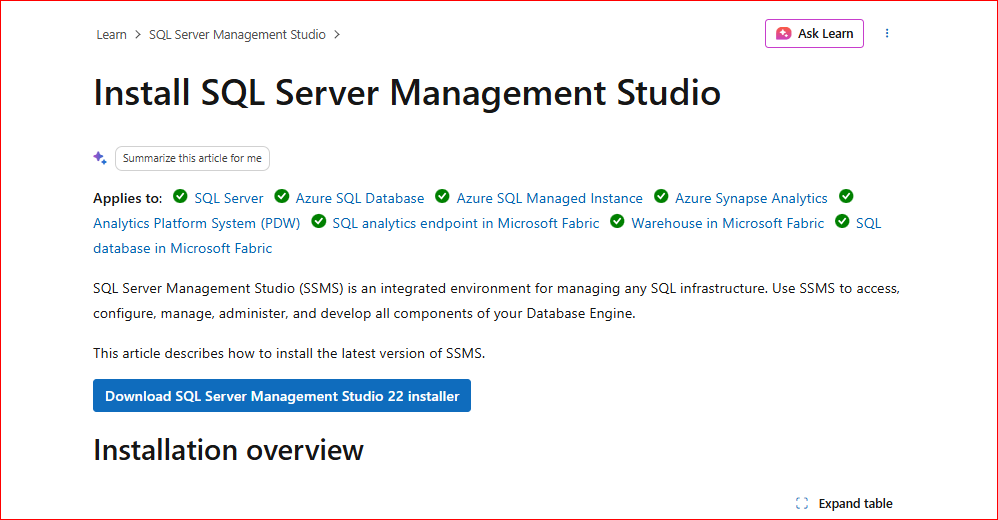Click the green check before Warehouse in Microsoft Fabric
Screen dimensions: 998x520
pyautogui.click(x=617, y=221)
